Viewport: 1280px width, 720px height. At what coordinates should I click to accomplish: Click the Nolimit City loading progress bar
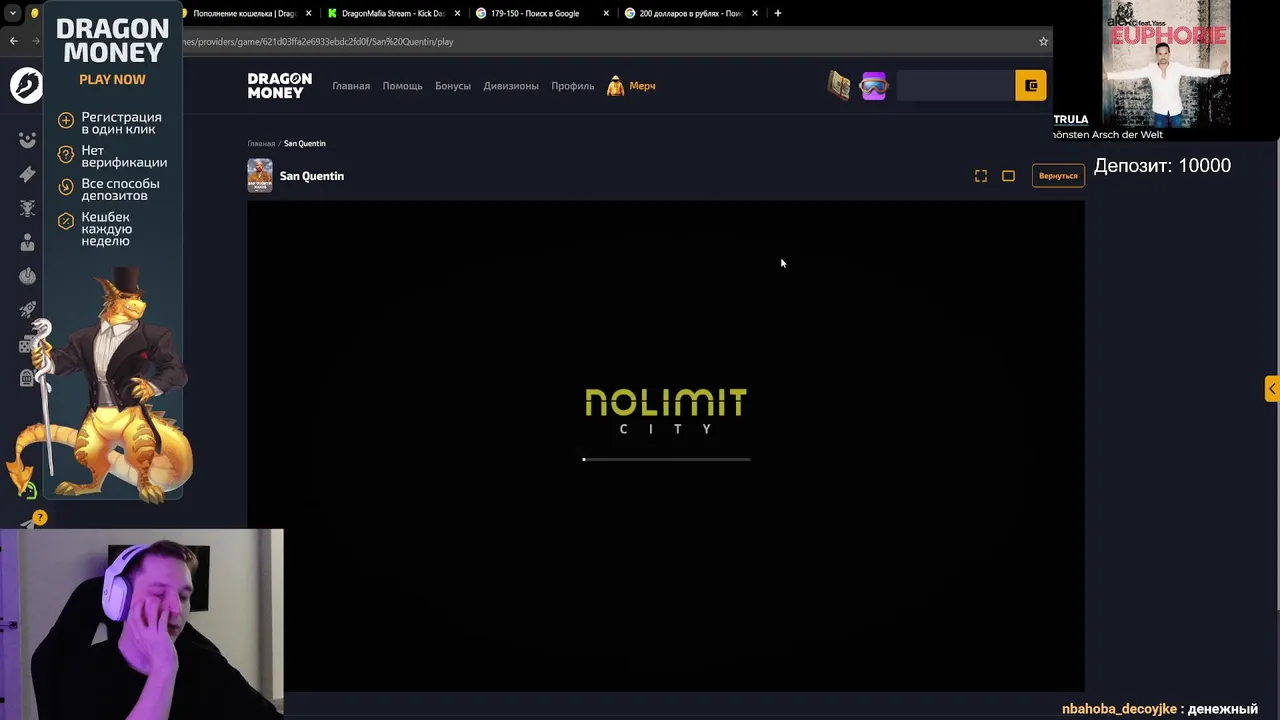pos(666,459)
